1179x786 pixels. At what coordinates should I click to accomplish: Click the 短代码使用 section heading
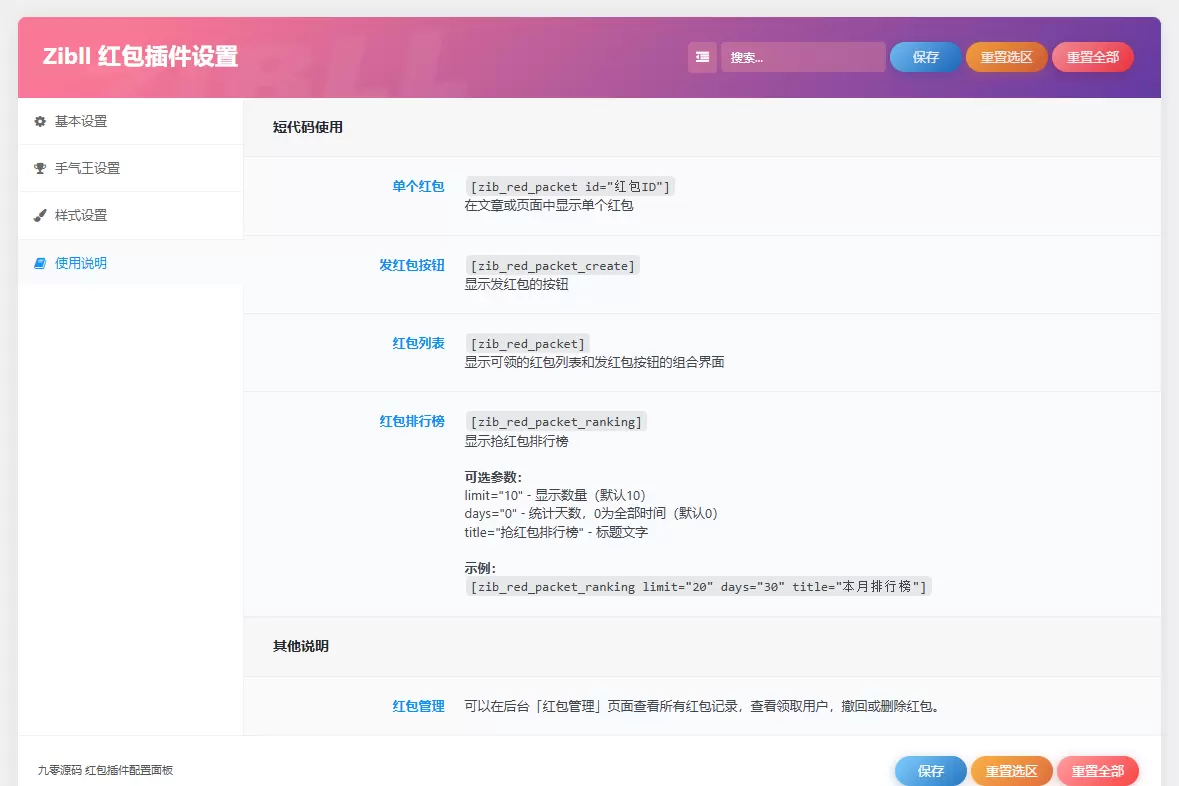(x=308, y=127)
